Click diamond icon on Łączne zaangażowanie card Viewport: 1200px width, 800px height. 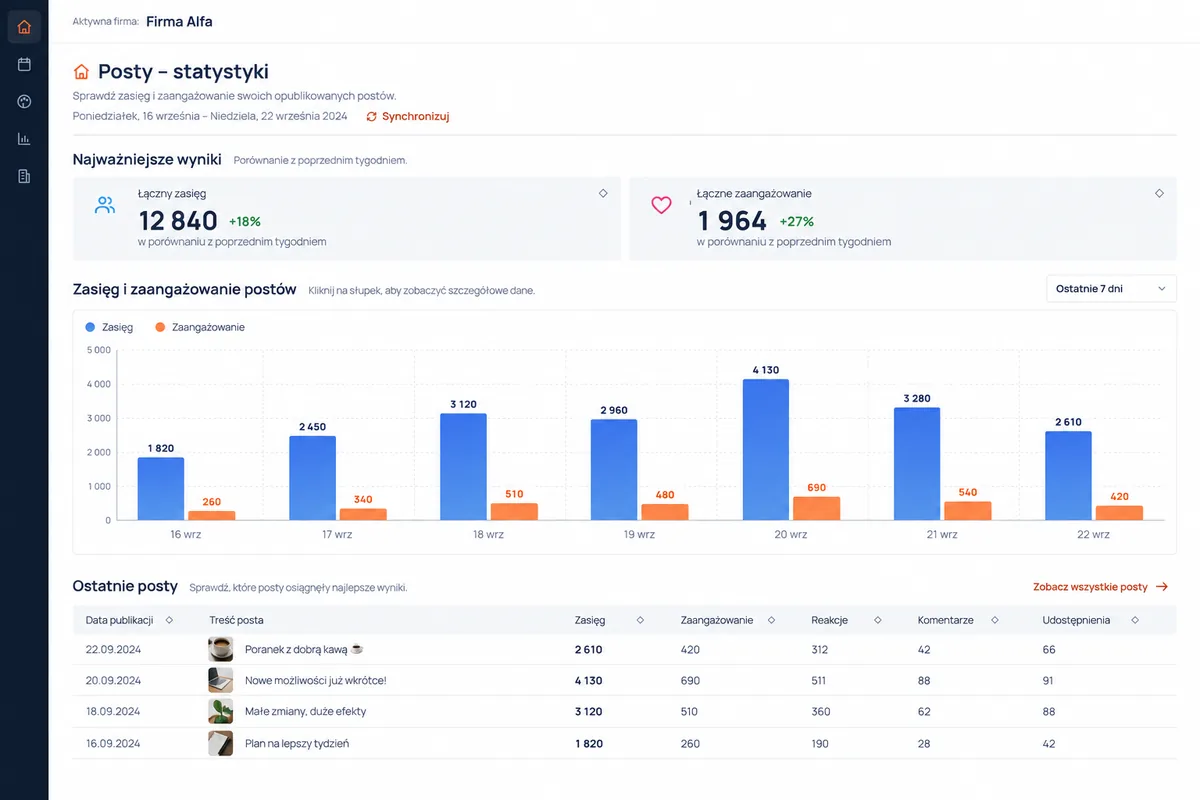coord(1159,194)
